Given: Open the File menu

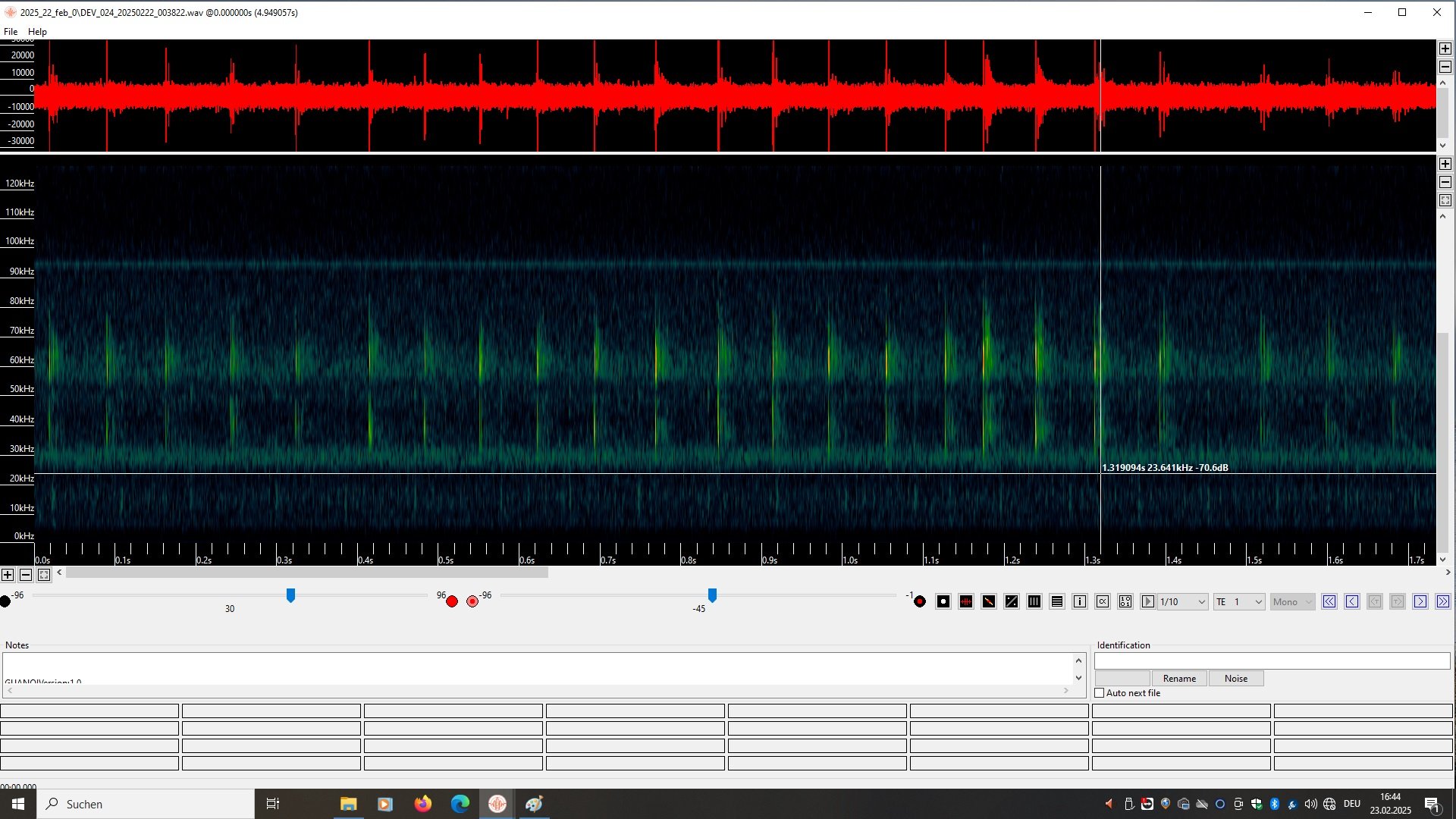Looking at the screenshot, I should pos(11,32).
